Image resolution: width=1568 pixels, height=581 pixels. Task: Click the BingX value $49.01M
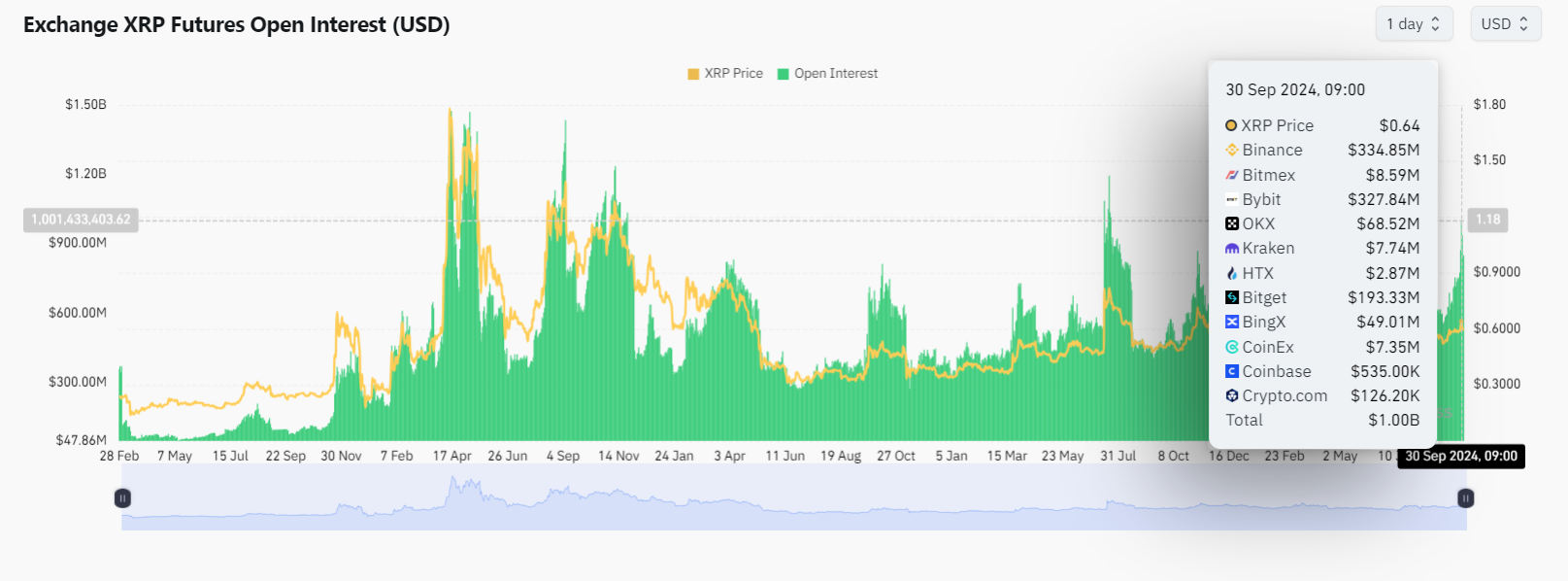pyautogui.click(x=1388, y=322)
